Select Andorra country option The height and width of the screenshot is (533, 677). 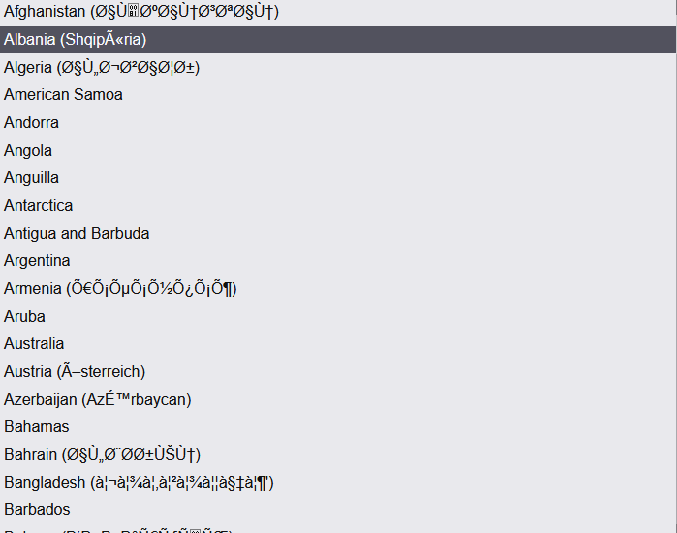[338, 123]
